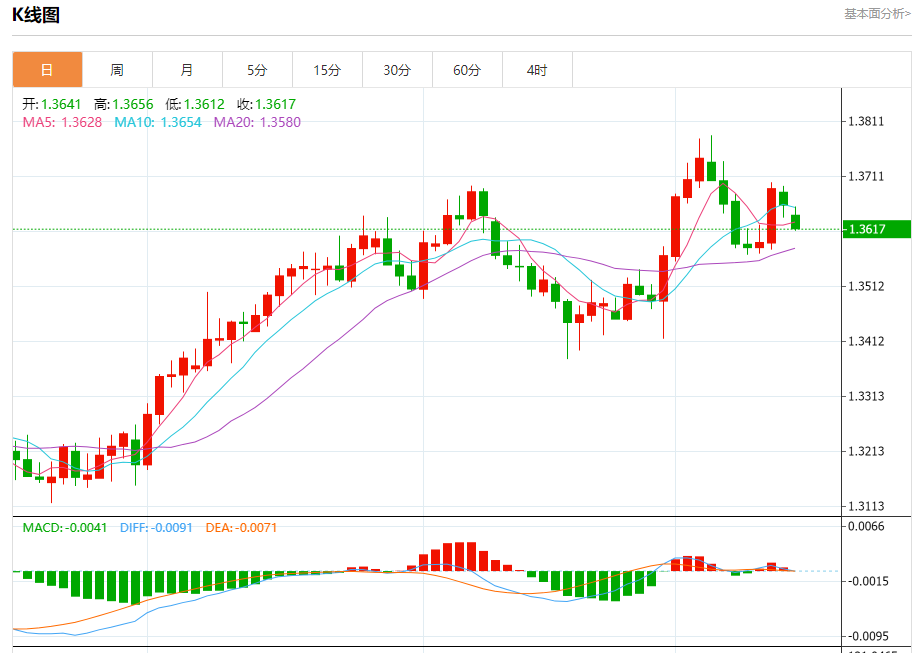This screenshot has height=653, width=919.
Task: Select the 日 daily chart tab
Action: coord(47,70)
